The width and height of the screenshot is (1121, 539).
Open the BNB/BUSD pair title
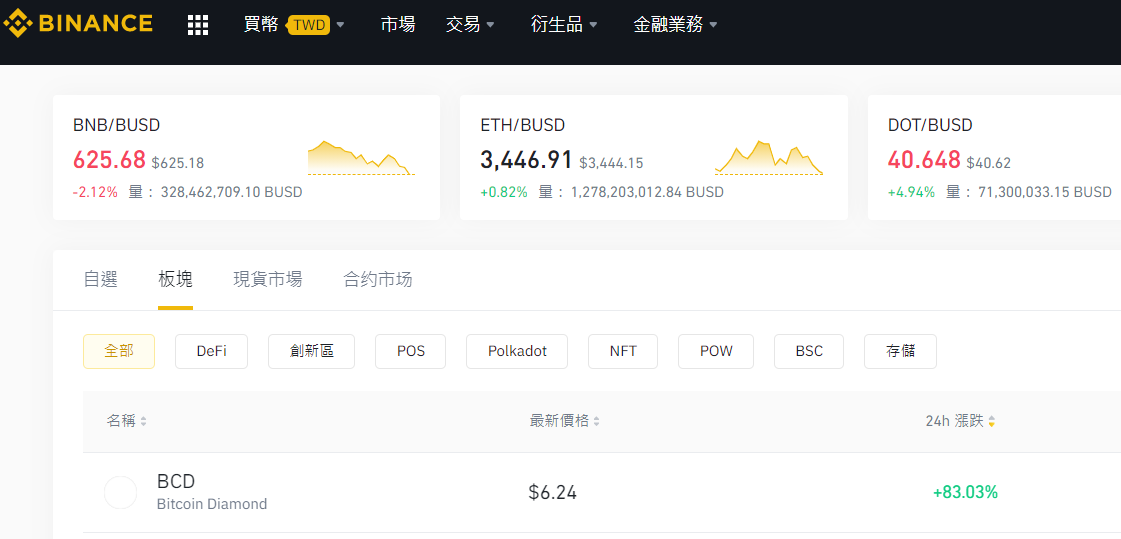click(117, 126)
